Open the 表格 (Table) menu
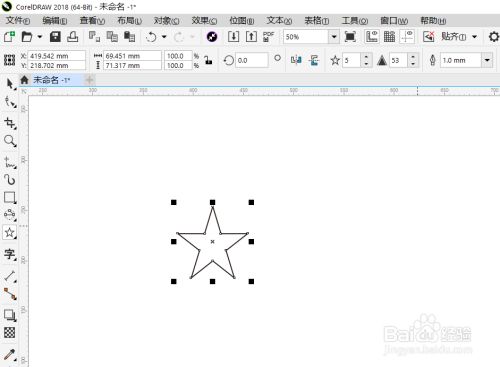Viewport: 500px width, 367px height. (317, 21)
